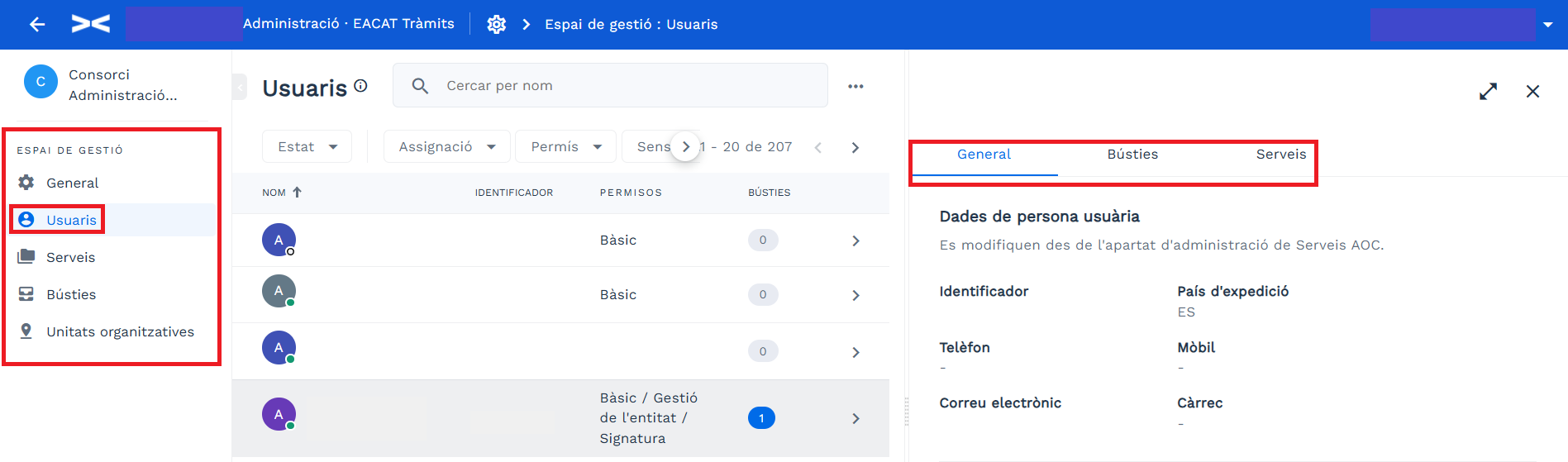The height and width of the screenshot is (462, 1568).
Task: Click the Espai de gestió : Usuaris breadcrumb
Action: (631, 24)
